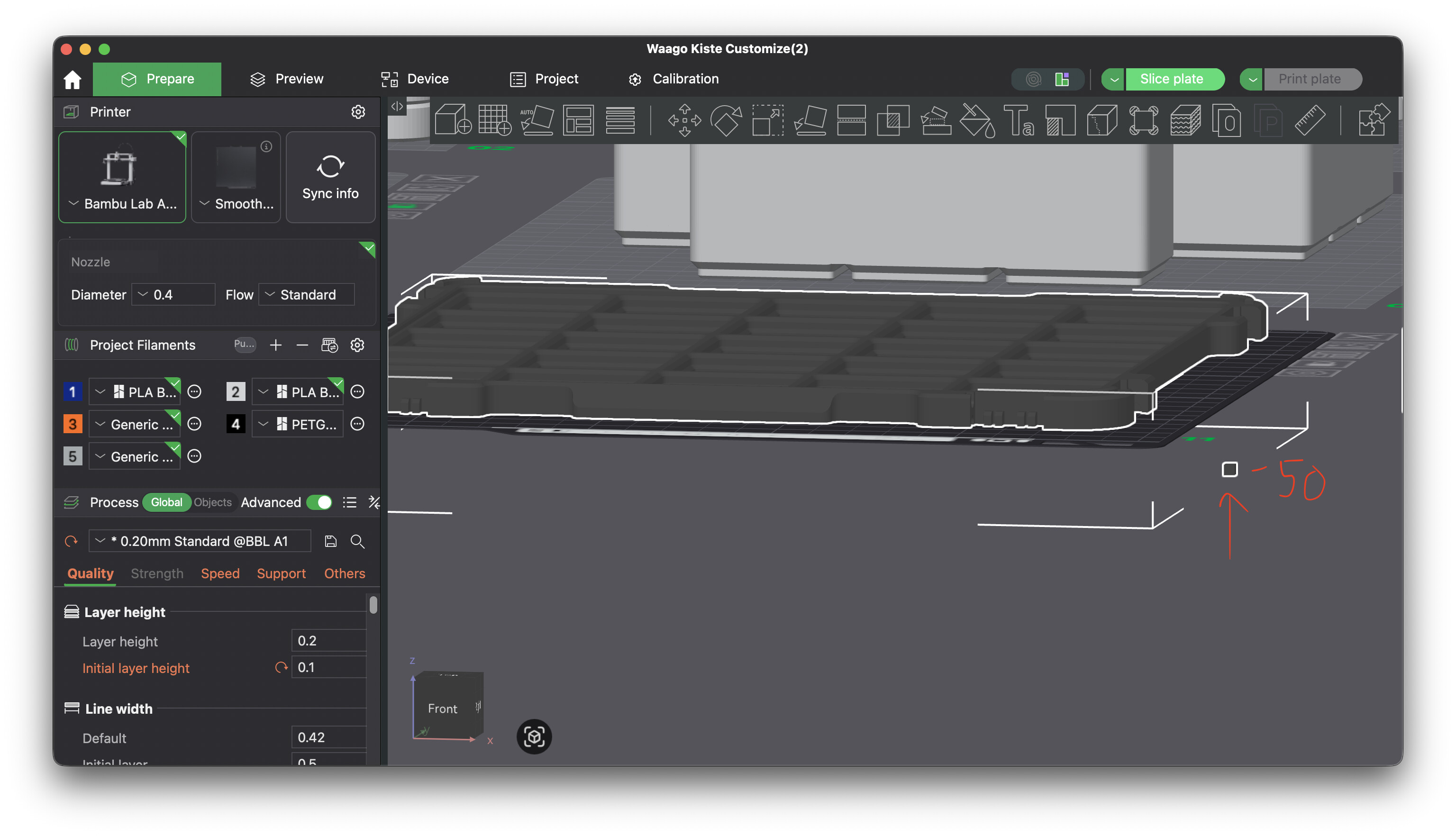Click filament 4 black color swatch
Screen dimensions: 1456x836
coord(236,424)
